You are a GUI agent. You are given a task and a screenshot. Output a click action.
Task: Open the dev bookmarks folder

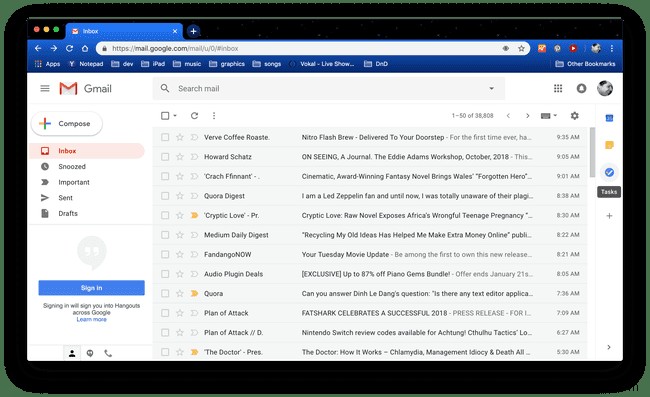pos(122,64)
